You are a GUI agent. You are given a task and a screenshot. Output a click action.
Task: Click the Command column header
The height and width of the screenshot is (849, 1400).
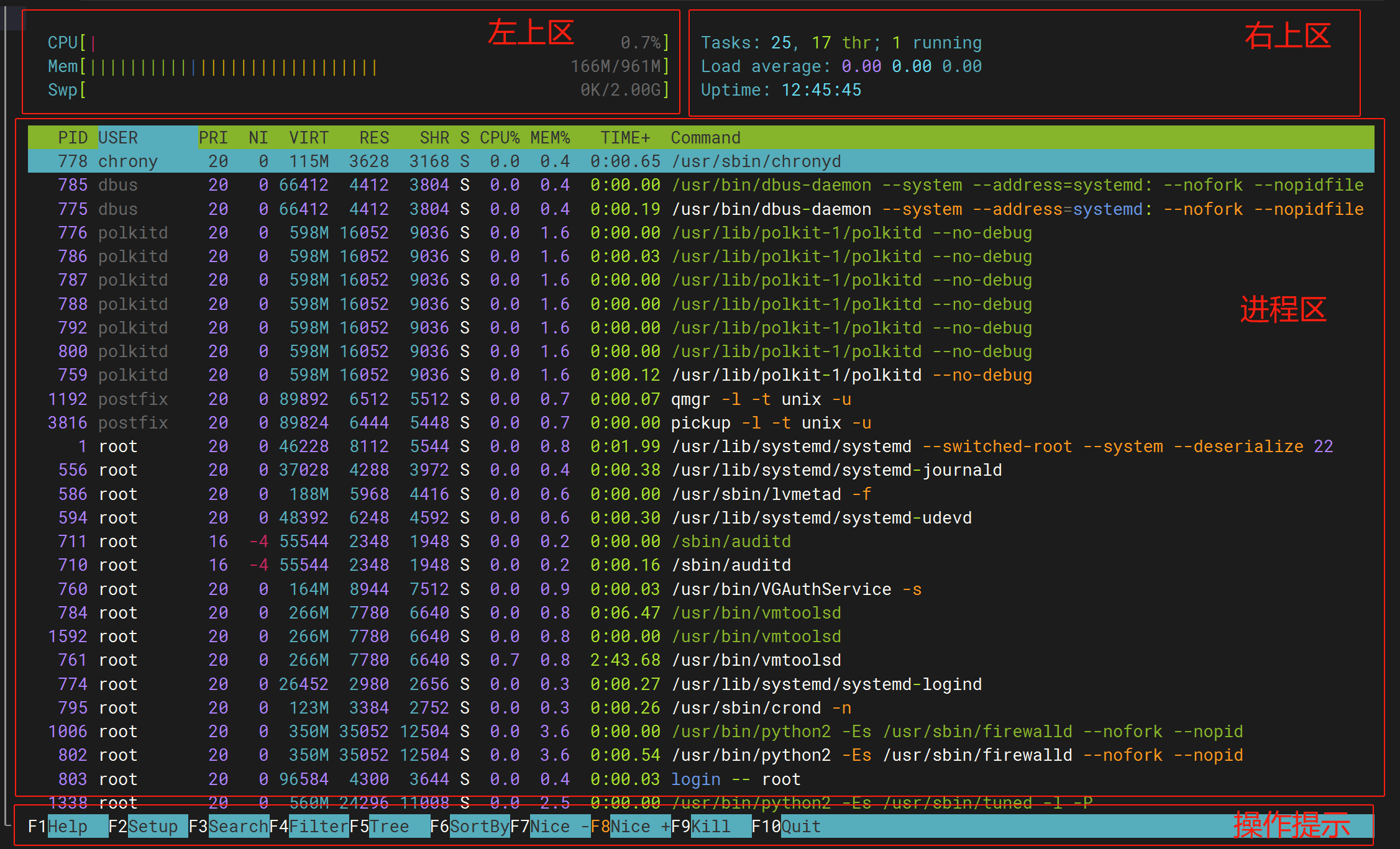tap(705, 138)
